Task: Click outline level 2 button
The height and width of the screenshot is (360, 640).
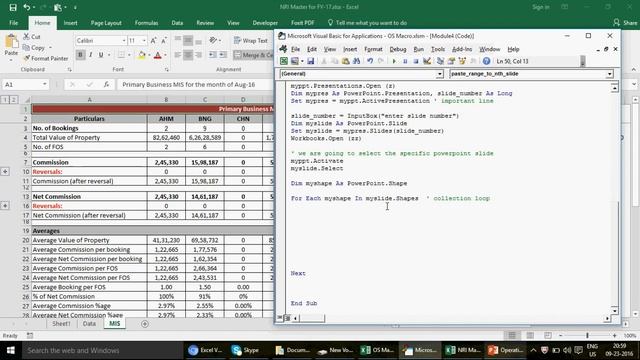Action: click(13, 100)
